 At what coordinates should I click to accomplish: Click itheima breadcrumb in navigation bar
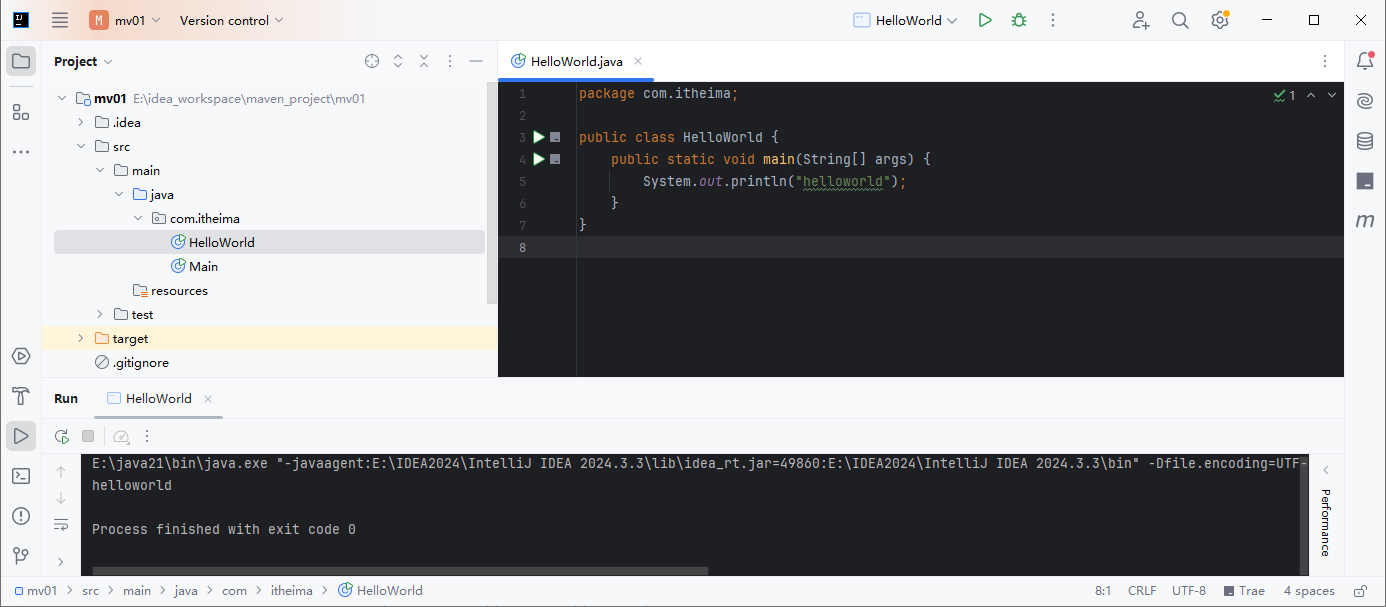[292, 591]
